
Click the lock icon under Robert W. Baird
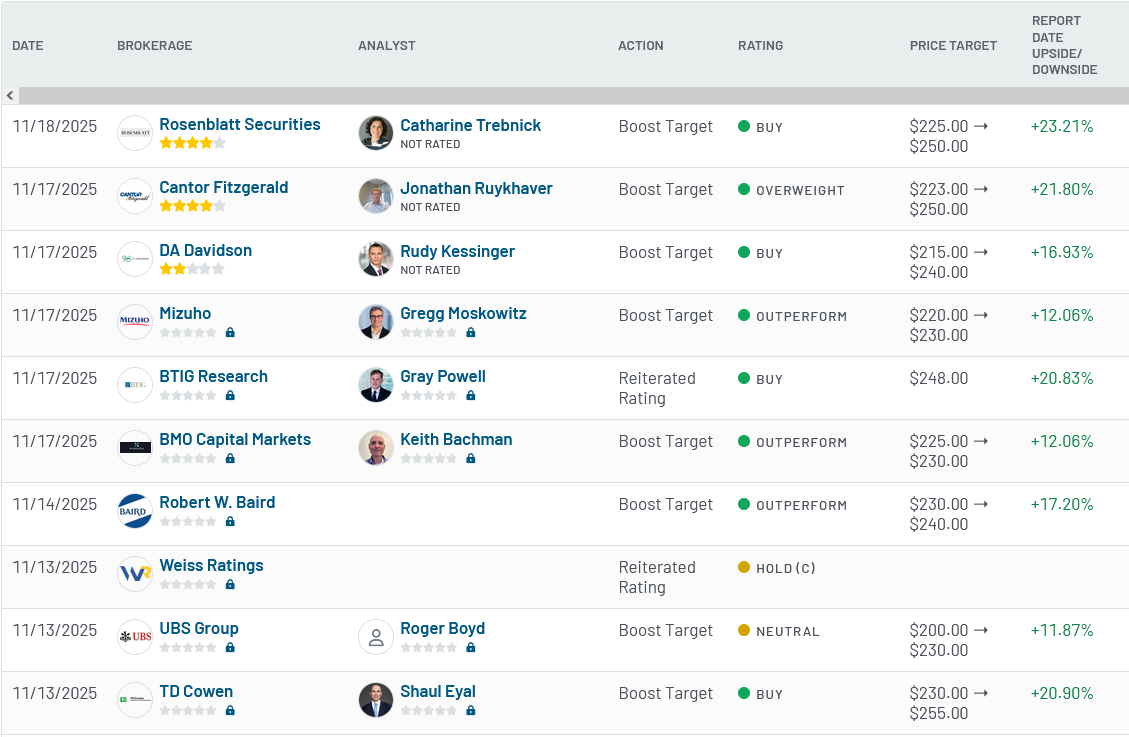pos(230,521)
